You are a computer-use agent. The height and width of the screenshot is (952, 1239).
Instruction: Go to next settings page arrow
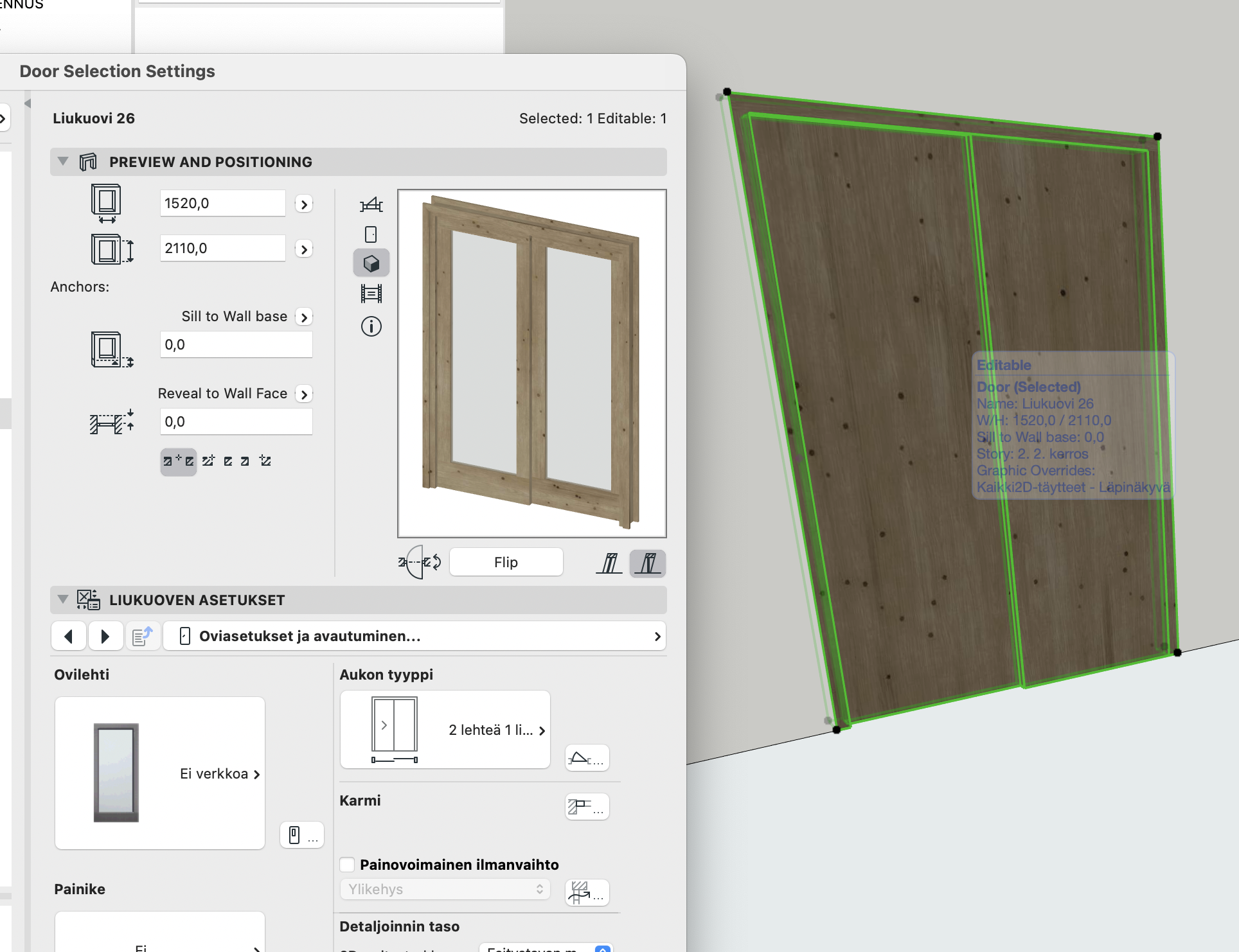(x=105, y=636)
